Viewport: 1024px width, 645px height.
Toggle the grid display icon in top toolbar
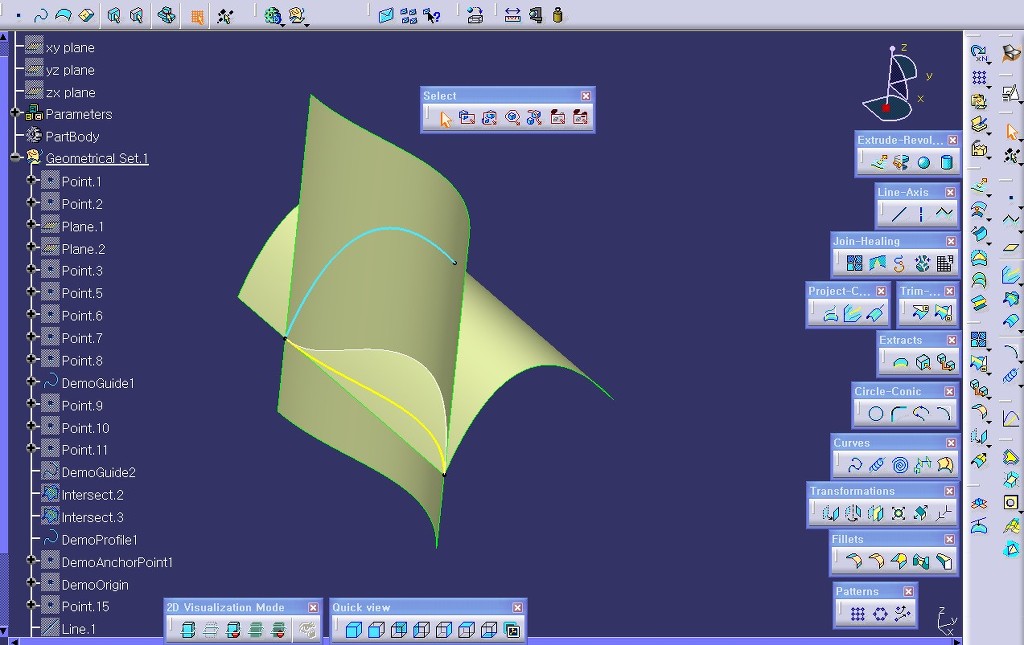(x=196, y=16)
